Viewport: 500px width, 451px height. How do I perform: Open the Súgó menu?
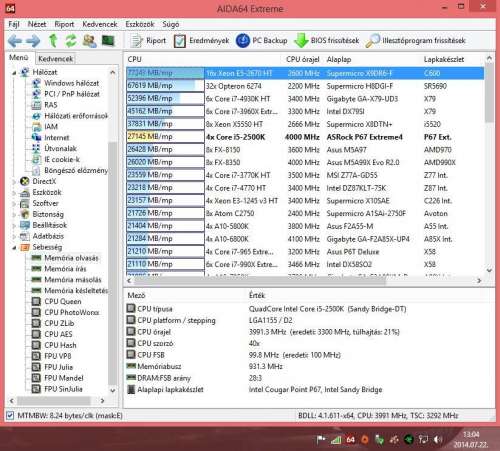coord(171,24)
